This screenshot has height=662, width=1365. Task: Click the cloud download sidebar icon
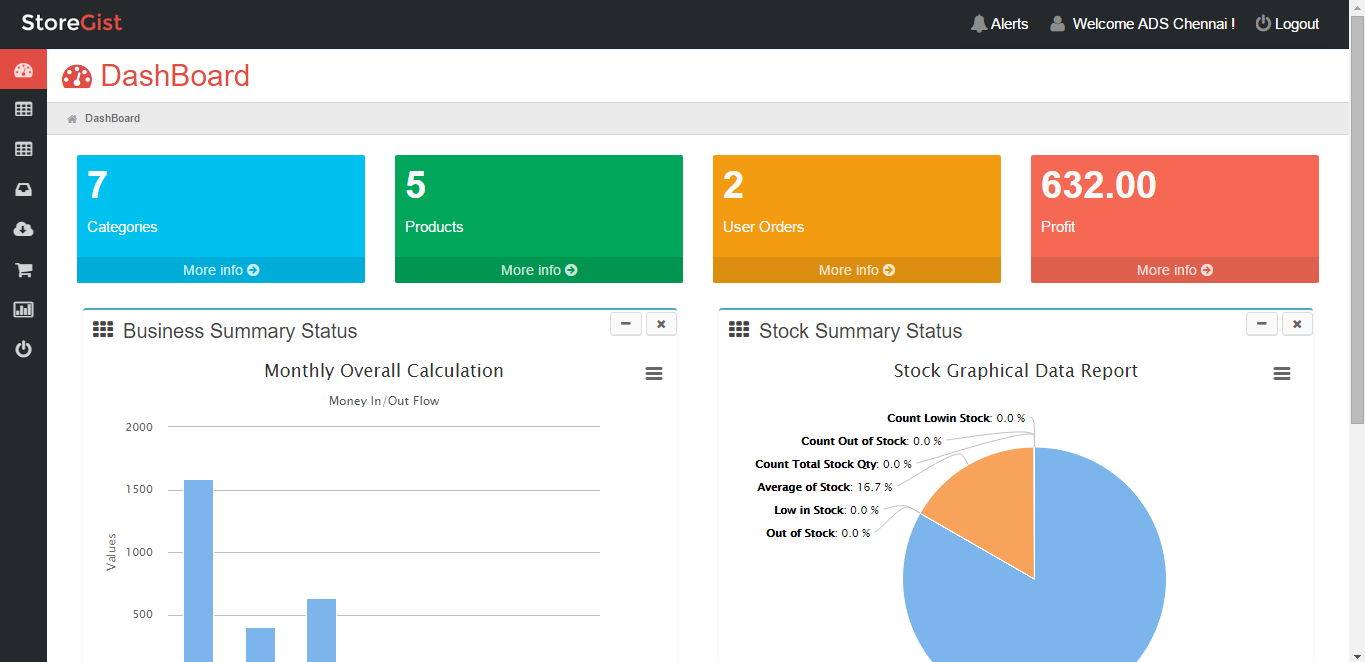click(23, 229)
